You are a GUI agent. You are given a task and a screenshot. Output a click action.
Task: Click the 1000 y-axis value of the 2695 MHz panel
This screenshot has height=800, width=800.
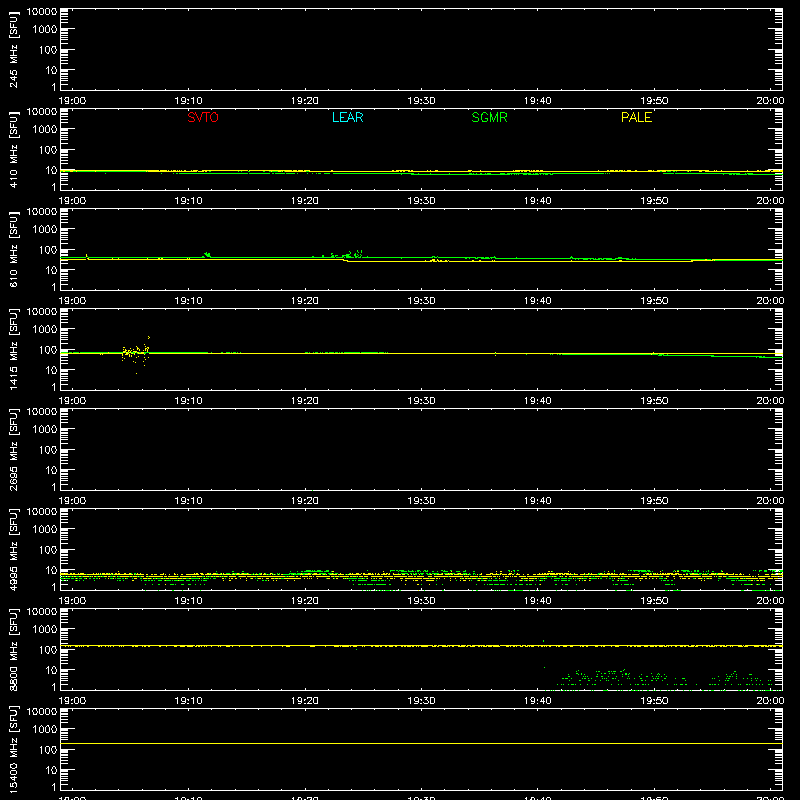click(45, 430)
